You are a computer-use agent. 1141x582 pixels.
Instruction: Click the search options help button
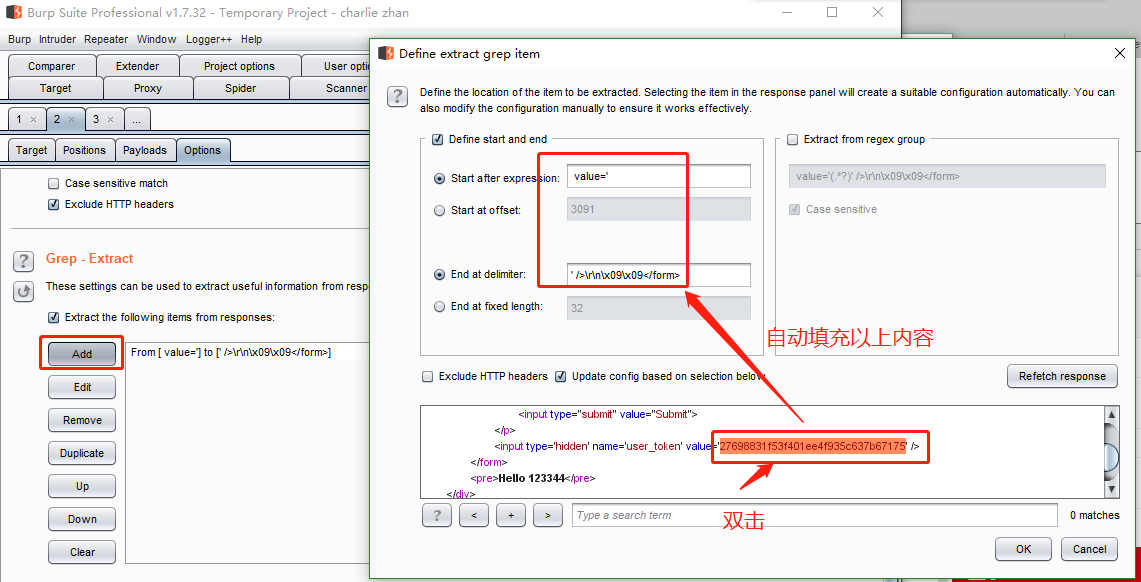pos(437,515)
